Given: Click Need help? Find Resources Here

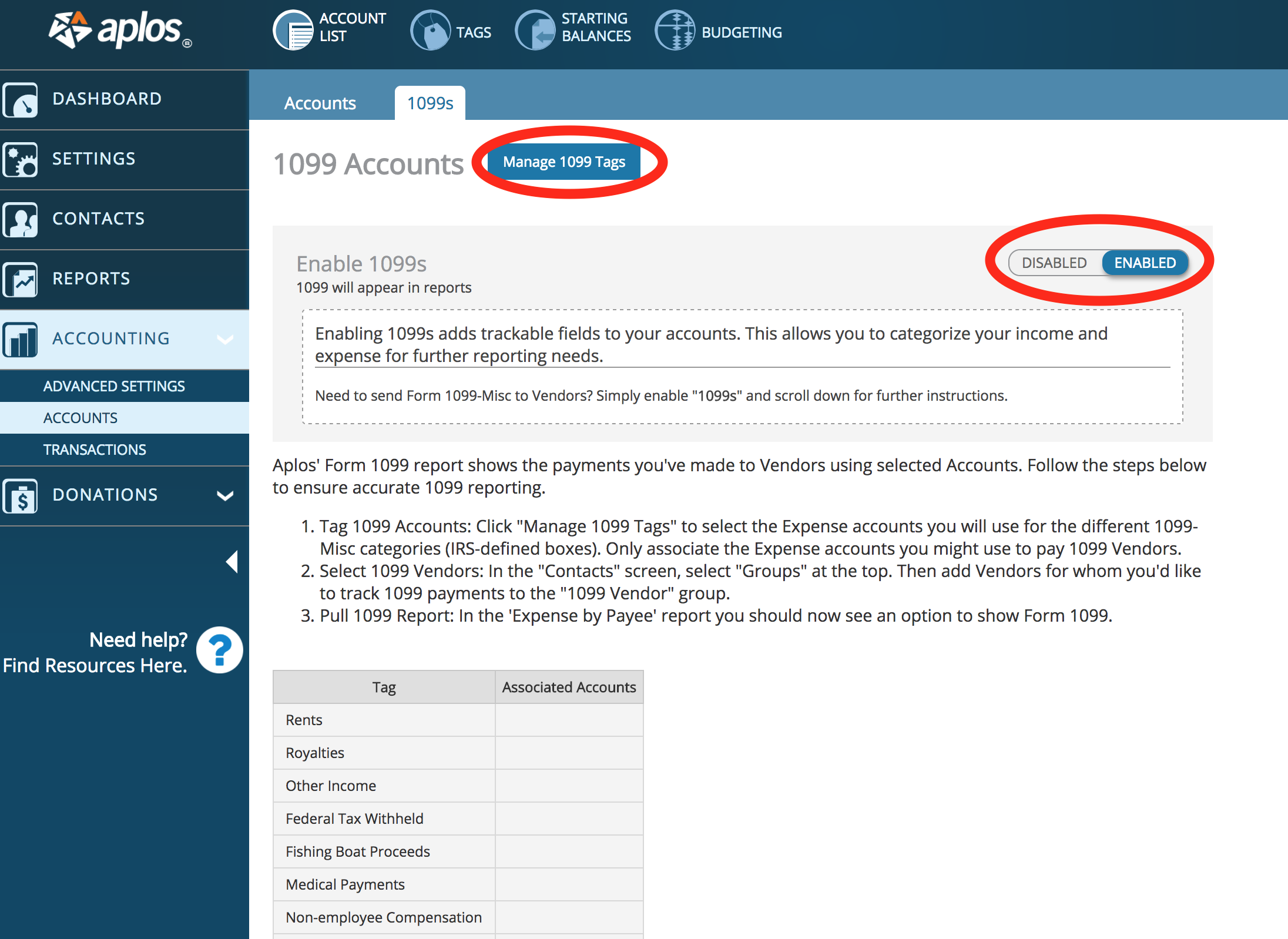Looking at the screenshot, I should (x=95, y=652).
